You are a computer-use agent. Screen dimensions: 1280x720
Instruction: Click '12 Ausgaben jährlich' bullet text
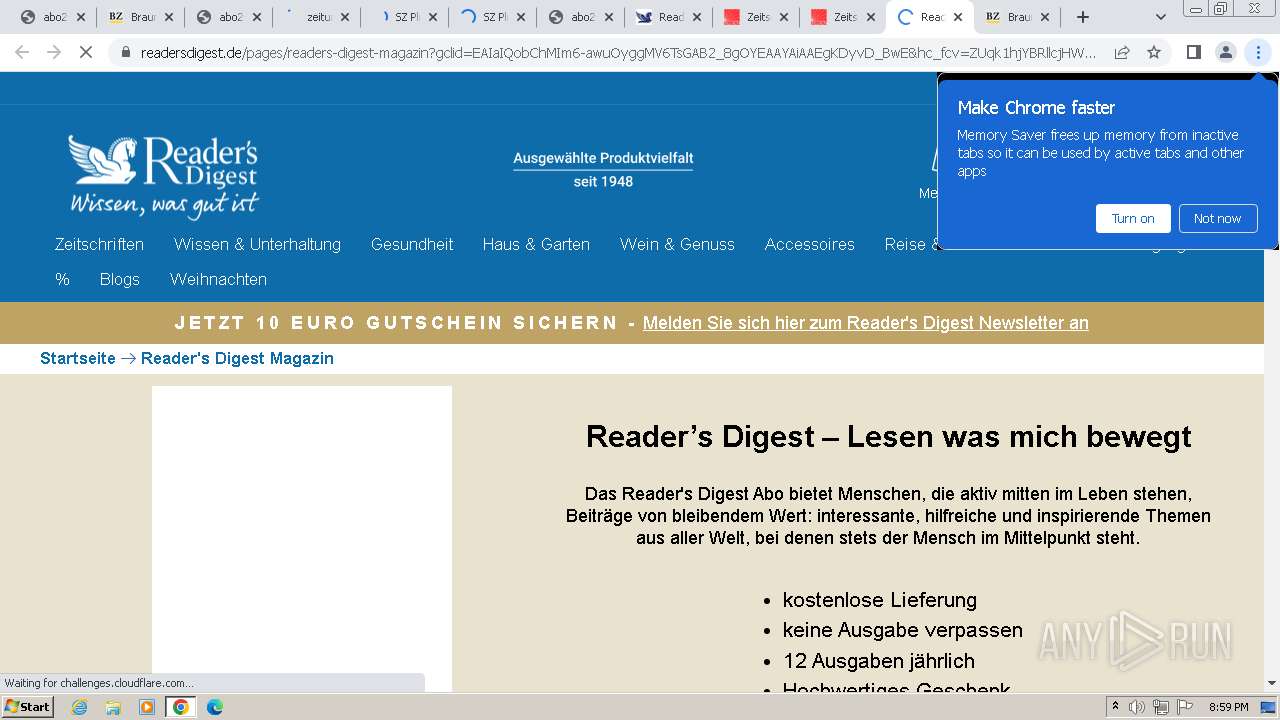point(879,661)
